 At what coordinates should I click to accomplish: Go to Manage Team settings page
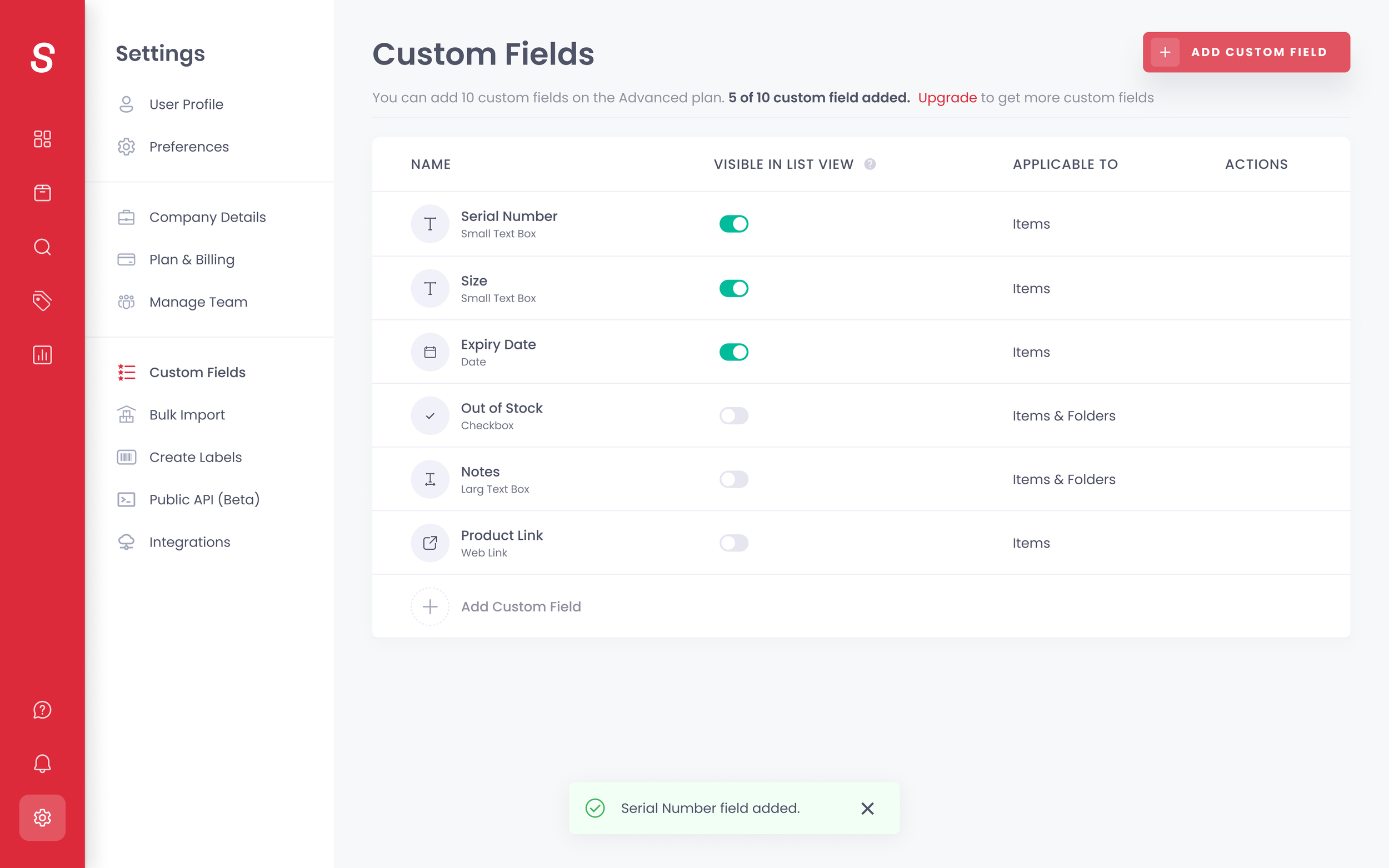[x=198, y=302]
